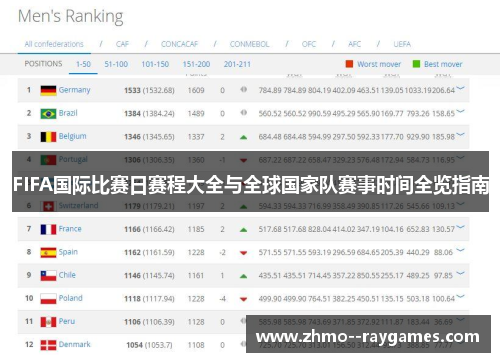
Task: Click the Poland flag icon
Action: click(48, 299)
